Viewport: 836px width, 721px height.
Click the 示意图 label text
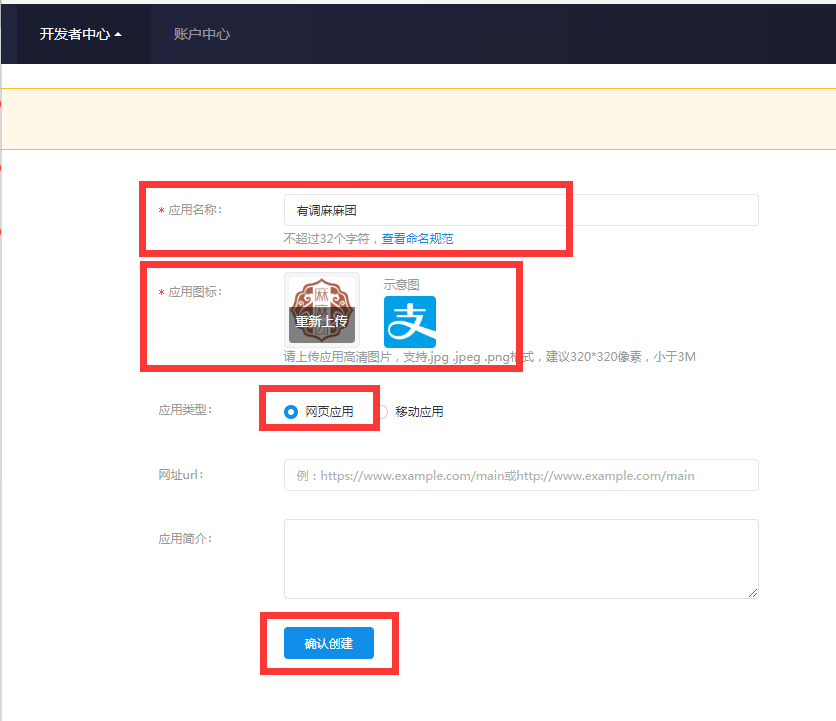click(x=401, y=285)
